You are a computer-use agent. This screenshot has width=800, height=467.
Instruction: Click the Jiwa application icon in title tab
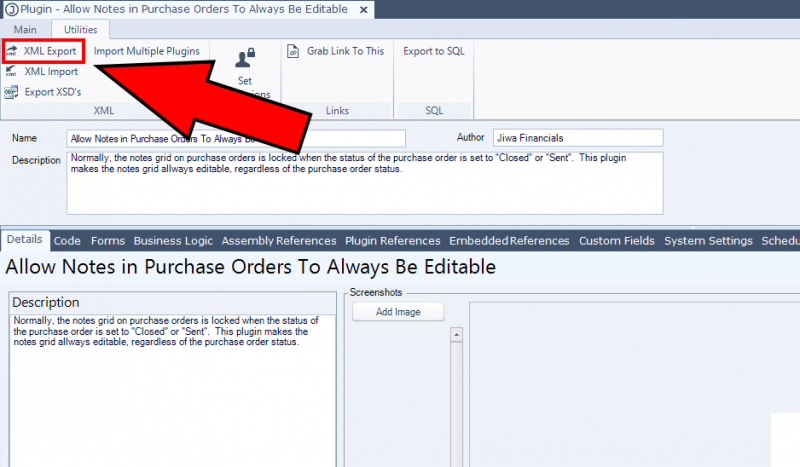point(12,9)
